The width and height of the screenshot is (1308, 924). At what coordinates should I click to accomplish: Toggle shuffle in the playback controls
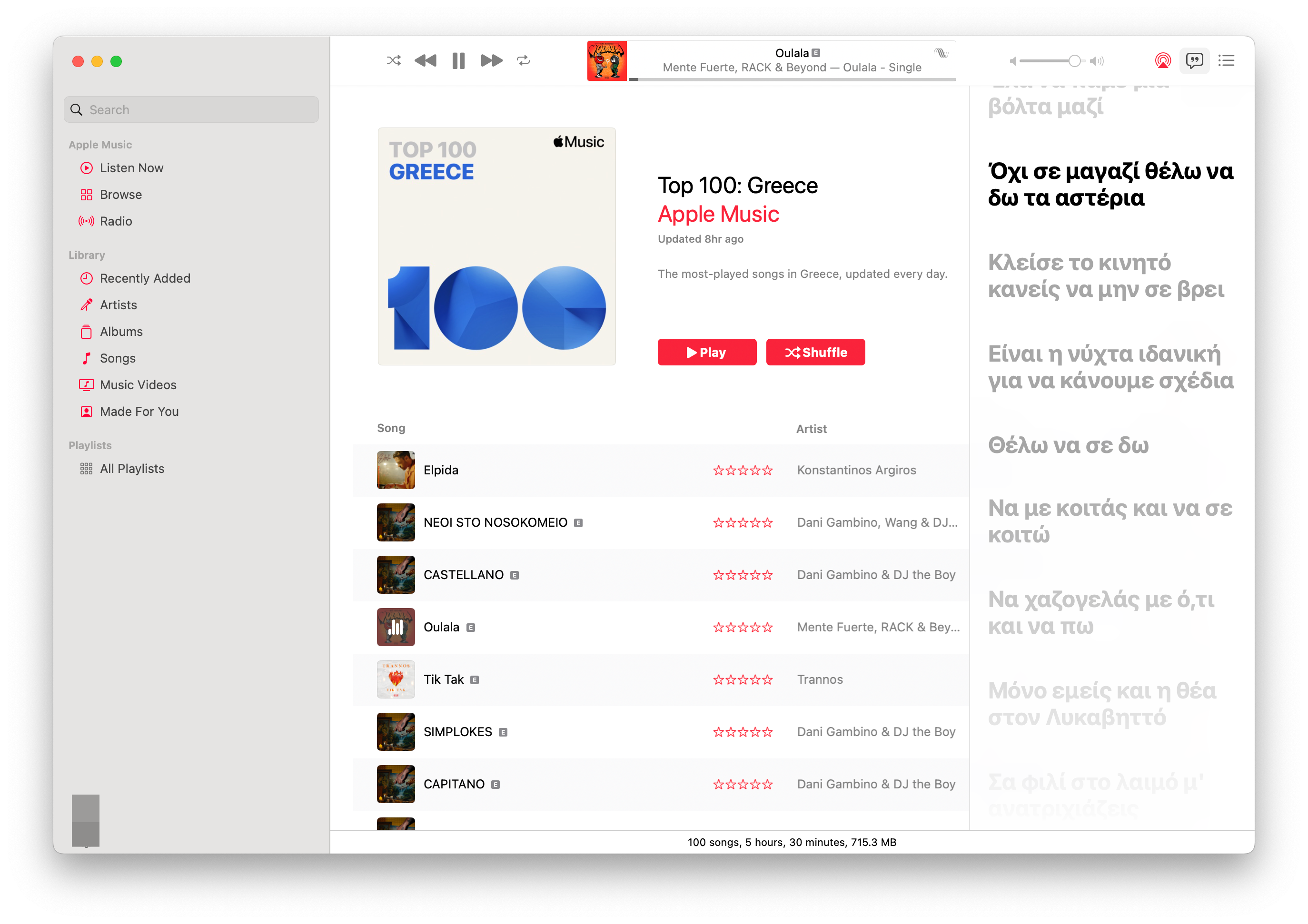click(x=394, y=60)
